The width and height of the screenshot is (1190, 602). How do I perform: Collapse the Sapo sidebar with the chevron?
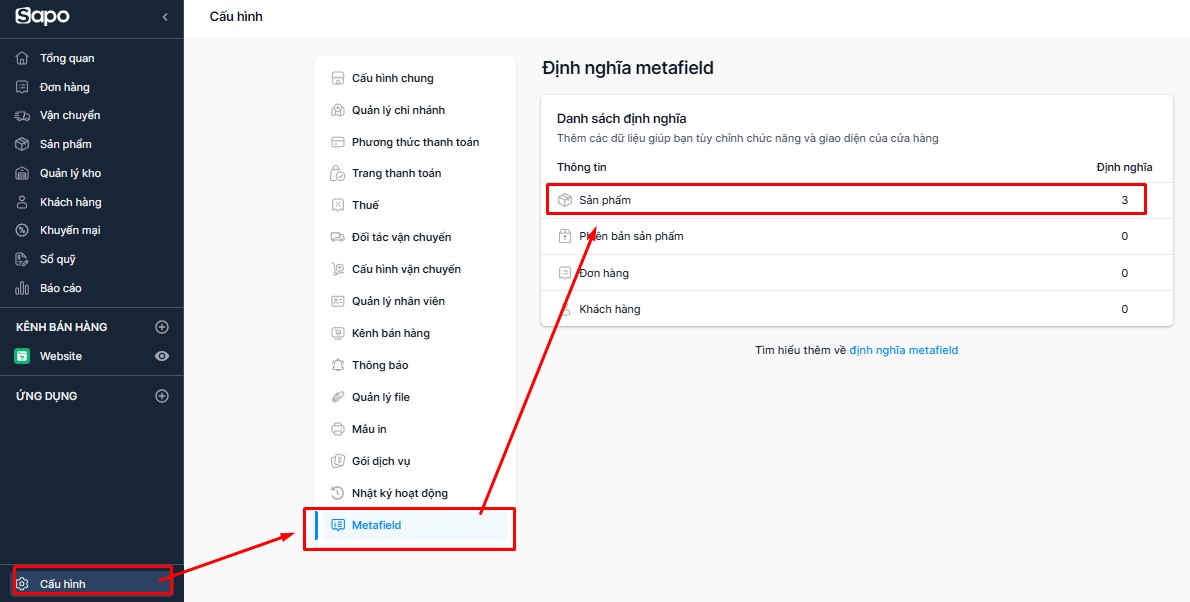tap(165, 17)
